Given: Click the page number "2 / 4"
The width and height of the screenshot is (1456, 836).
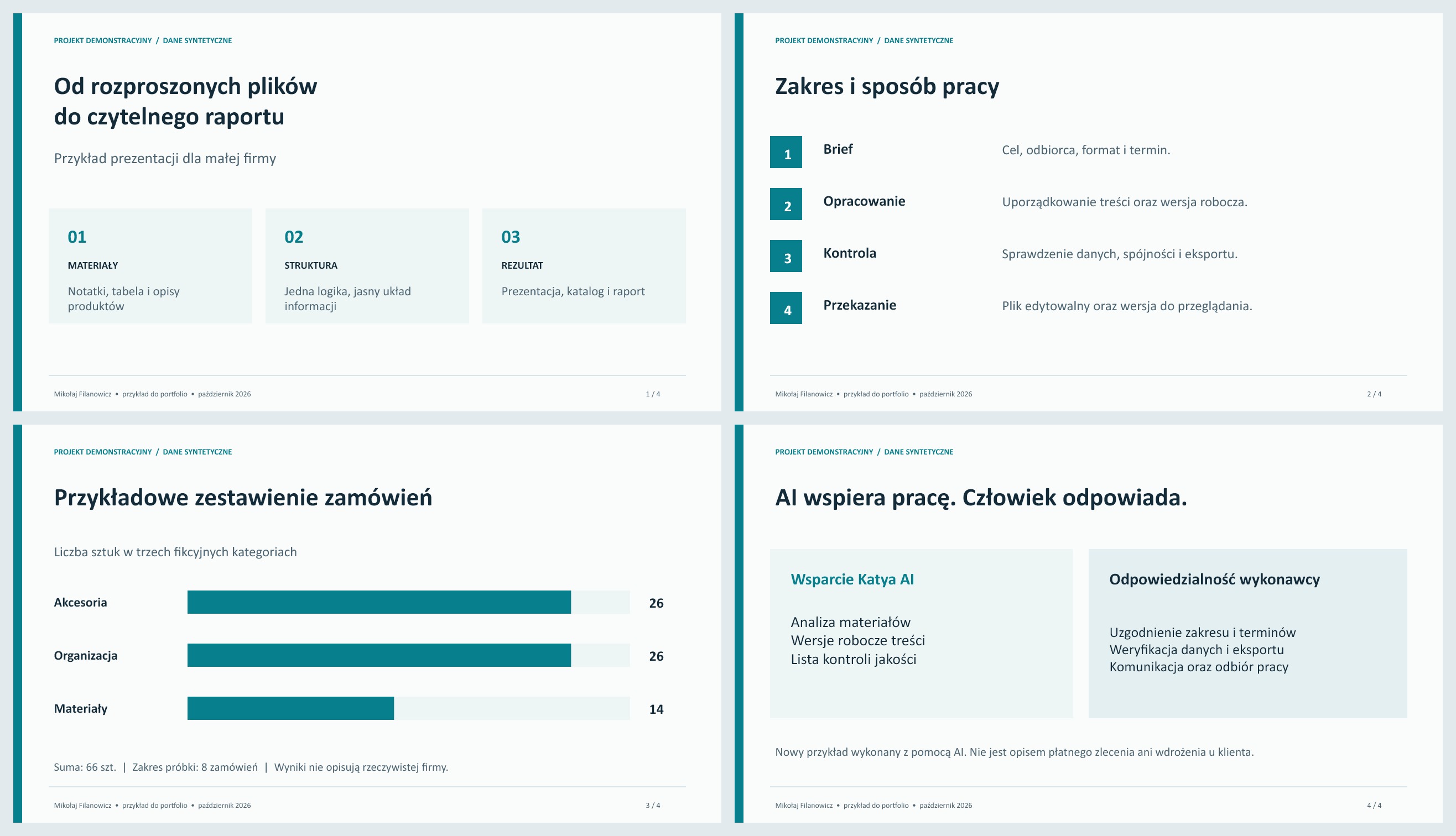Looking at the screenshot, I should 1374,394.
